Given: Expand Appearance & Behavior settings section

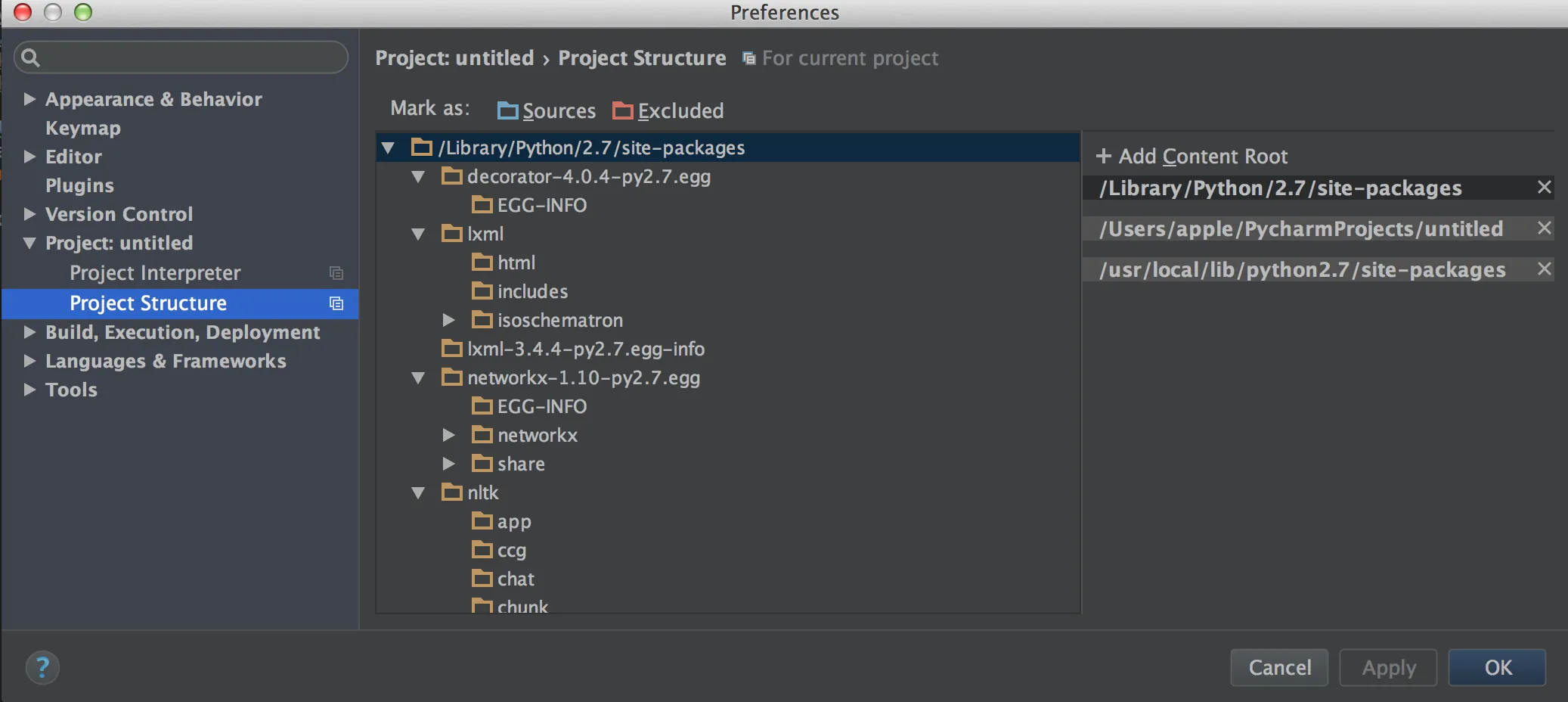Looking at the screenshot, I should click(29, 99).
